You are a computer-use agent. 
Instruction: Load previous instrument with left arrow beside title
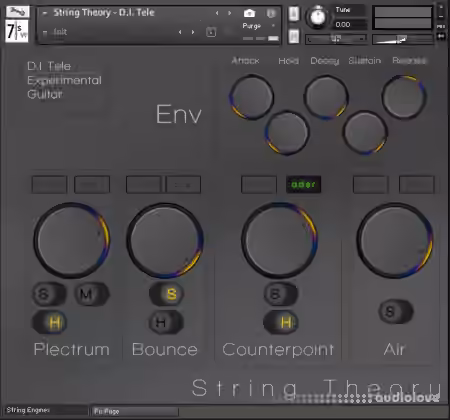[x=217, y=13]
